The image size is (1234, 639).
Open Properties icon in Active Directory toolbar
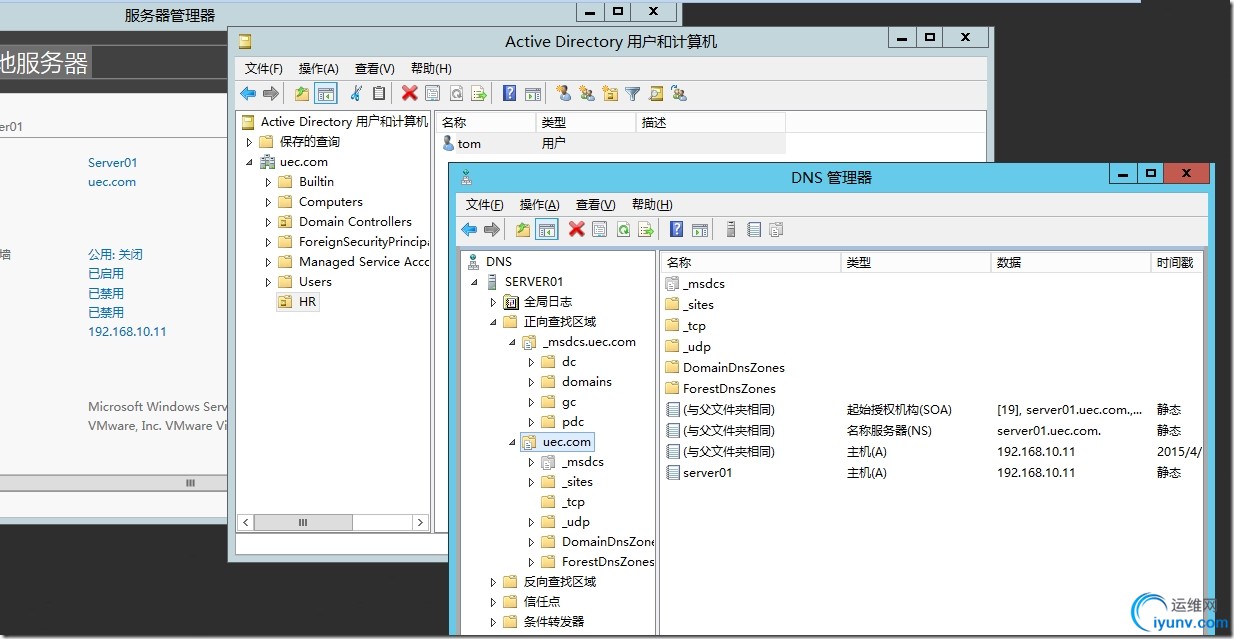tap(432, 93)
